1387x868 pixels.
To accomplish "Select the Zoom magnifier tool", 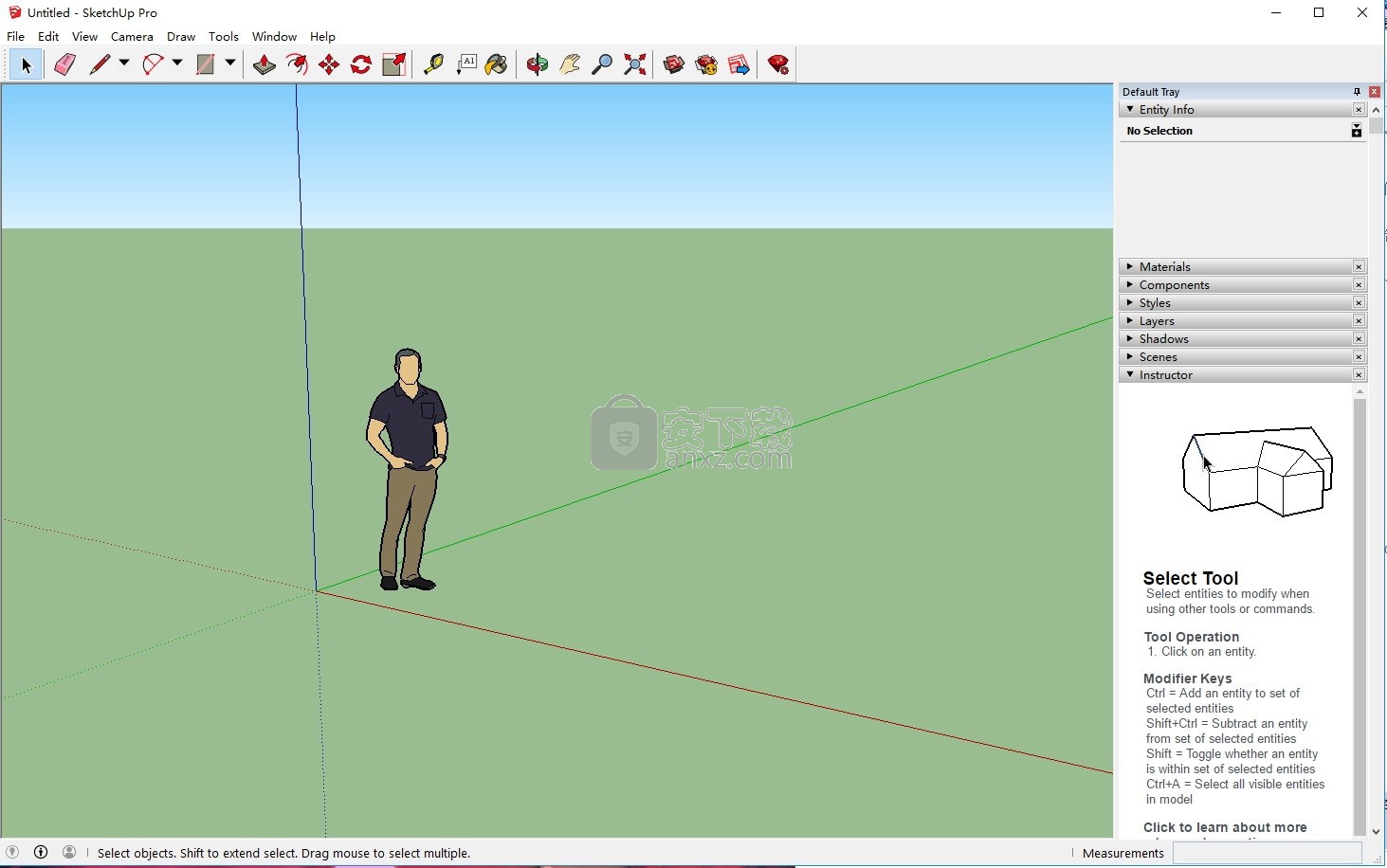I will click(x=602, y=64).
